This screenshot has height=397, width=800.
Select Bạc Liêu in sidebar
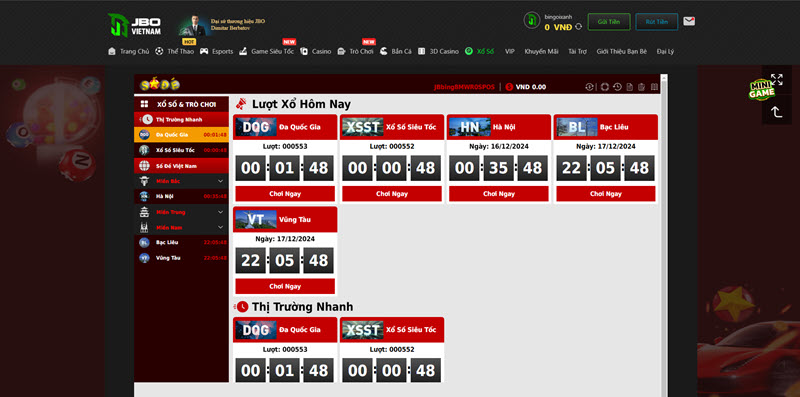point(181,242)
